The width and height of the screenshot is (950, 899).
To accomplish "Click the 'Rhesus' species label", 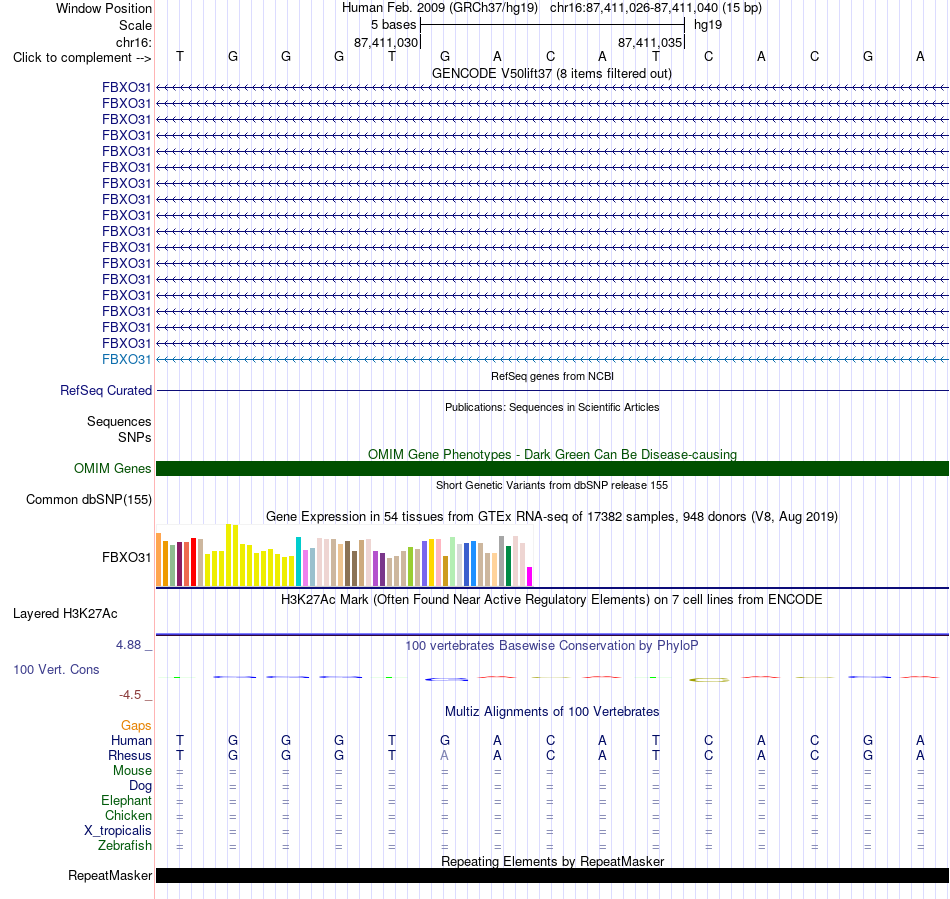I will (130, 755).
